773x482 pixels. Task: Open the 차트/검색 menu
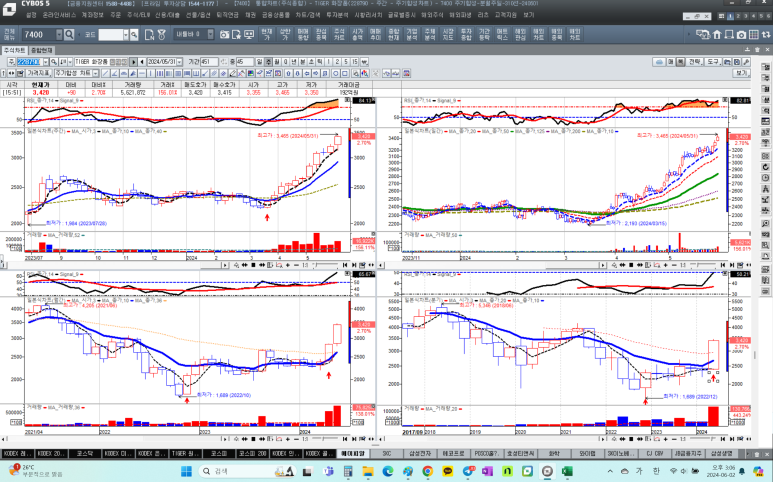(x=308, y=15)
